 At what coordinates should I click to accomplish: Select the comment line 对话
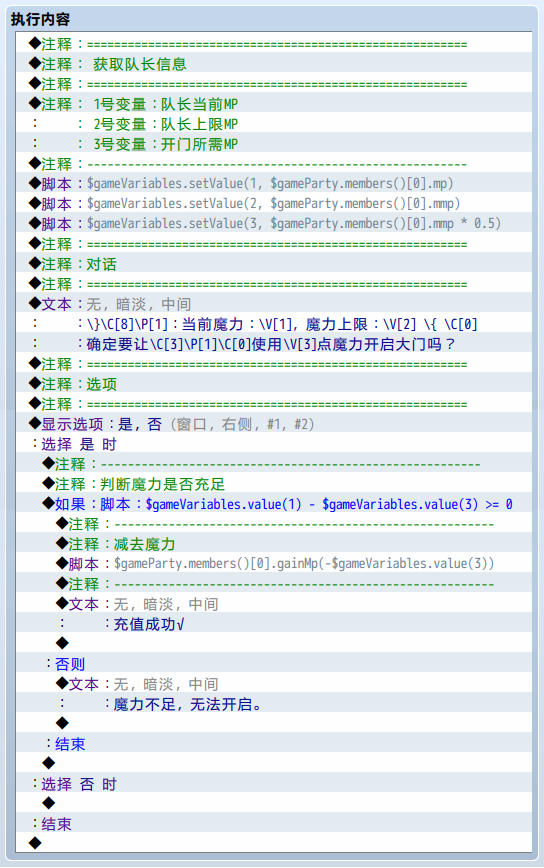tap(274, 264)
